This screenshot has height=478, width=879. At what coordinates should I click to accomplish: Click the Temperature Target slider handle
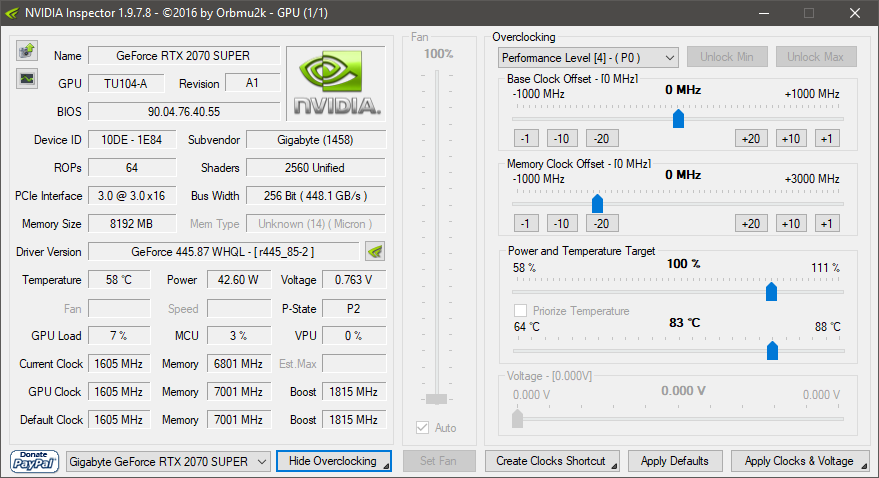pyautogui.click(x=772, y=351)
